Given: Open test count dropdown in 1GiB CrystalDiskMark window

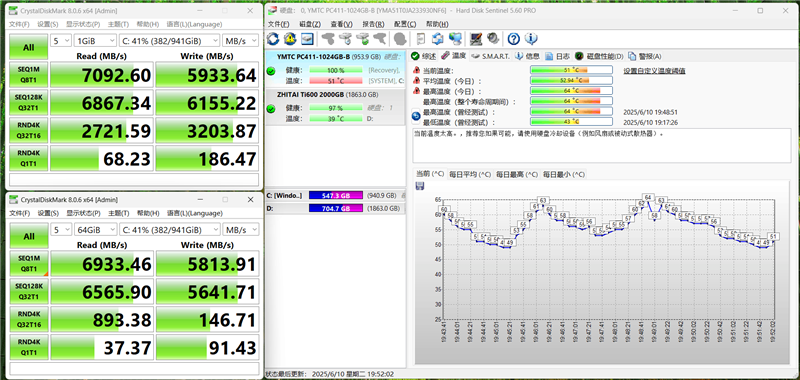Looking at the screenshot, I should tap(61, 41).
